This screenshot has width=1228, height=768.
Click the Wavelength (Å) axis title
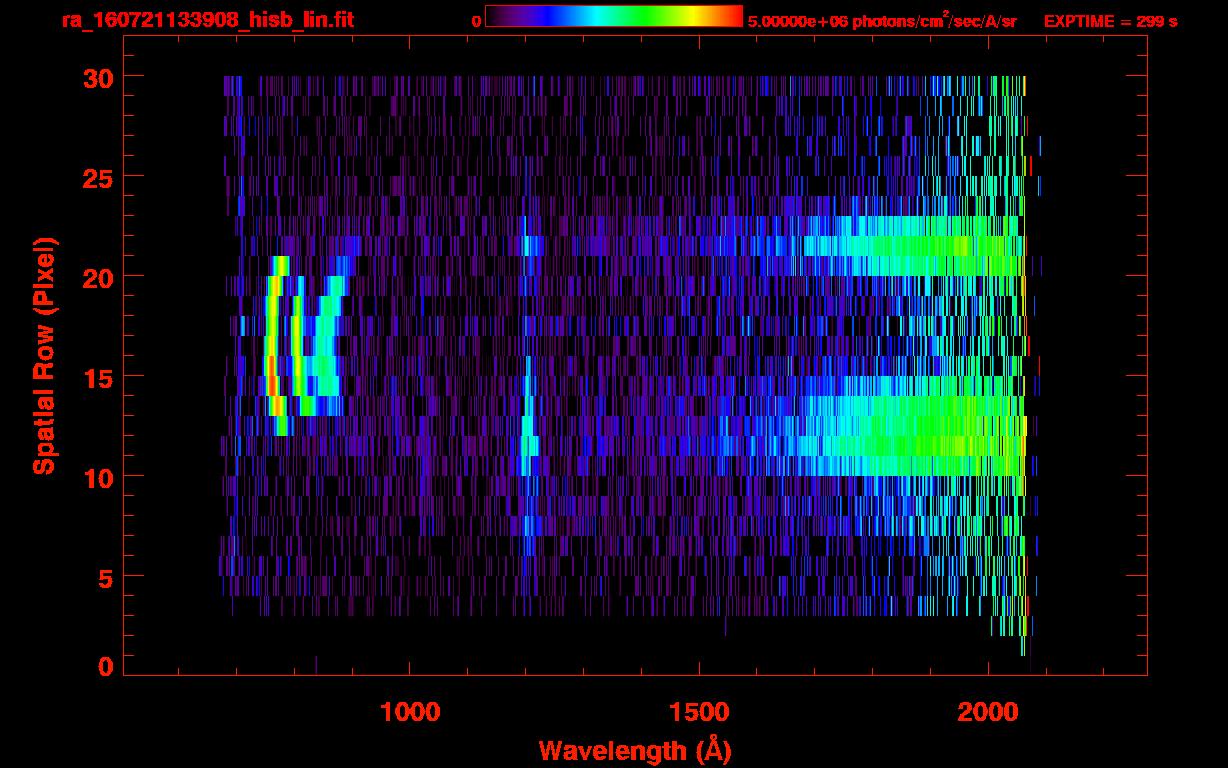click(x=635, y=750)
